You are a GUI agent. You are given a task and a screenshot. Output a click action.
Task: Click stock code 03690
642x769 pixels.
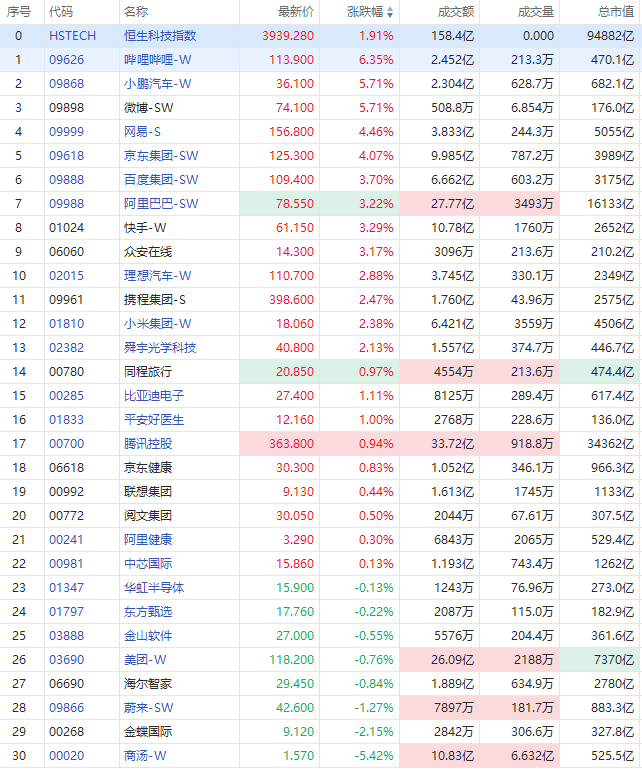pos(67,661)
